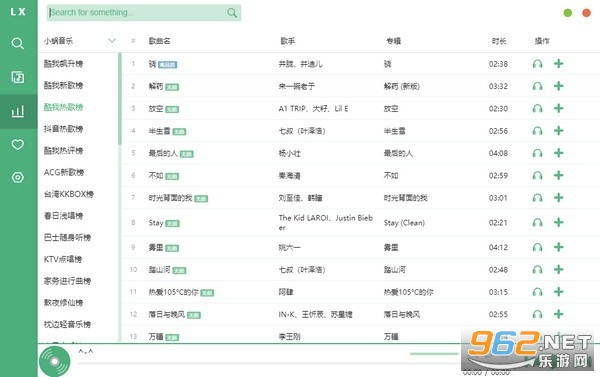This screenshot has height=377, width=600.
Task: Add song 4 半生雪 to a list
Action: (x=559, y=131)
